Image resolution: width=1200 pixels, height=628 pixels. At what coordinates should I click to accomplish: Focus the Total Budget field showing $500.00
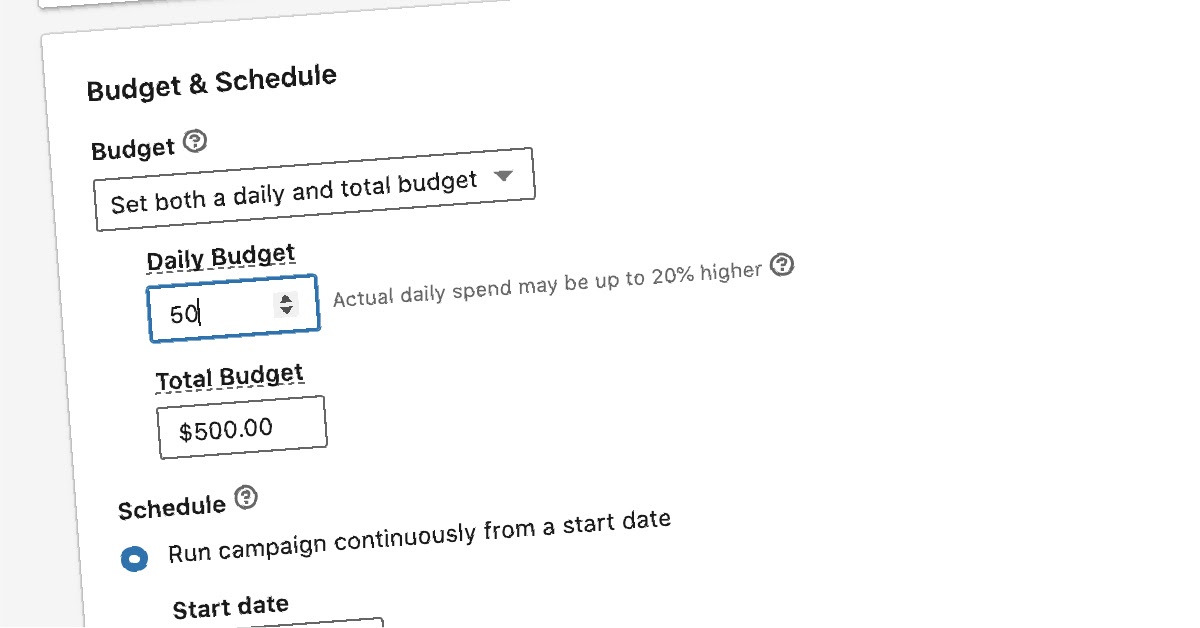(241, 428)
